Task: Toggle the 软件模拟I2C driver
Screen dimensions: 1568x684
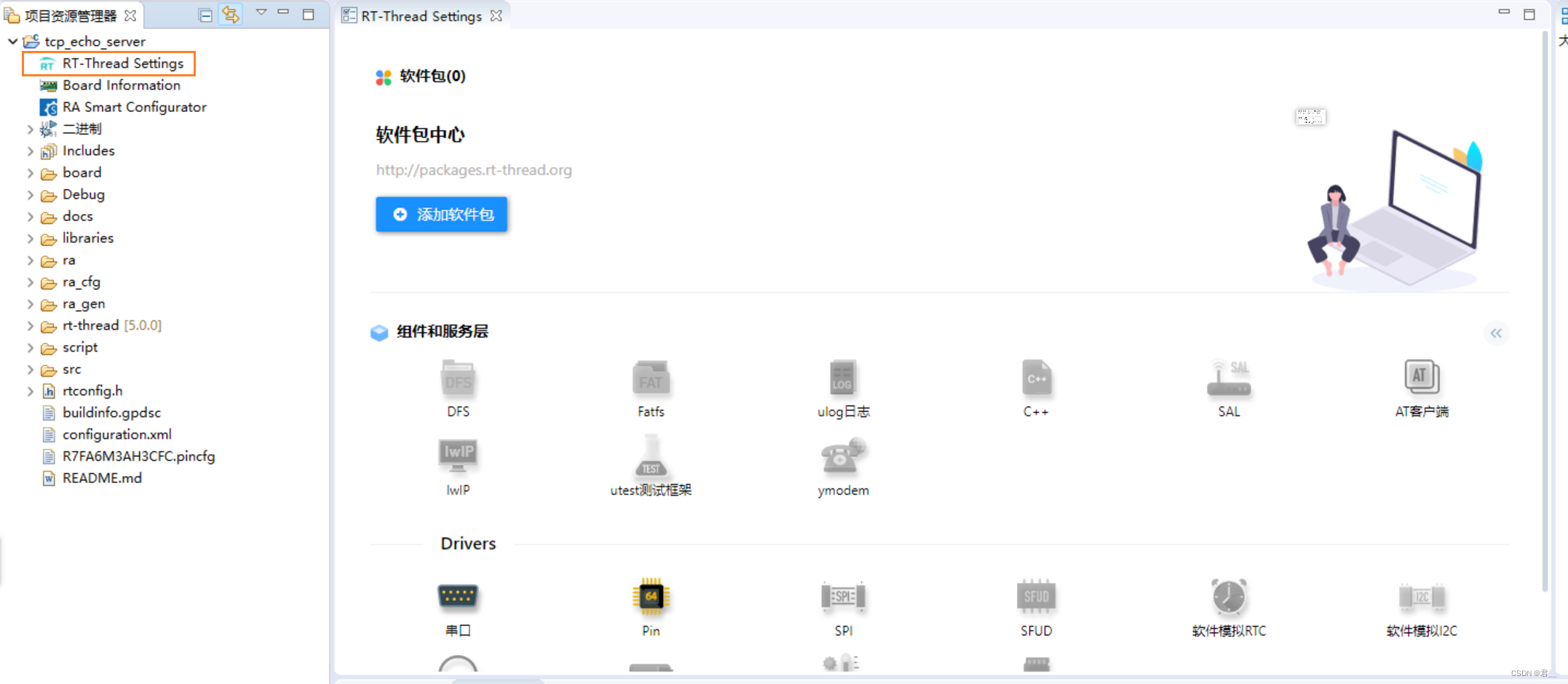Action: 1420,598
